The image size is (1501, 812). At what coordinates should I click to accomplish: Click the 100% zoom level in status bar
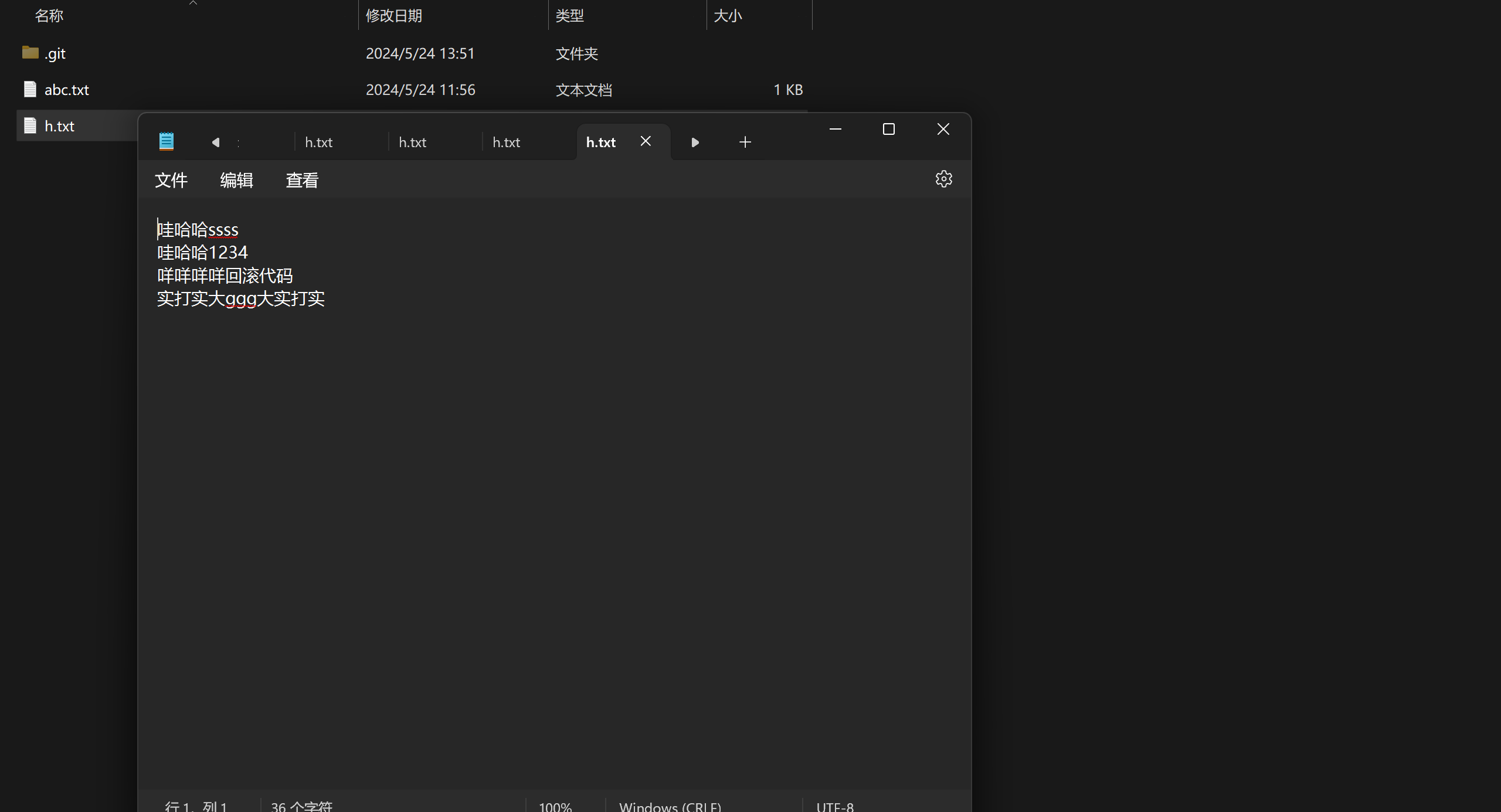coord(555,807)
